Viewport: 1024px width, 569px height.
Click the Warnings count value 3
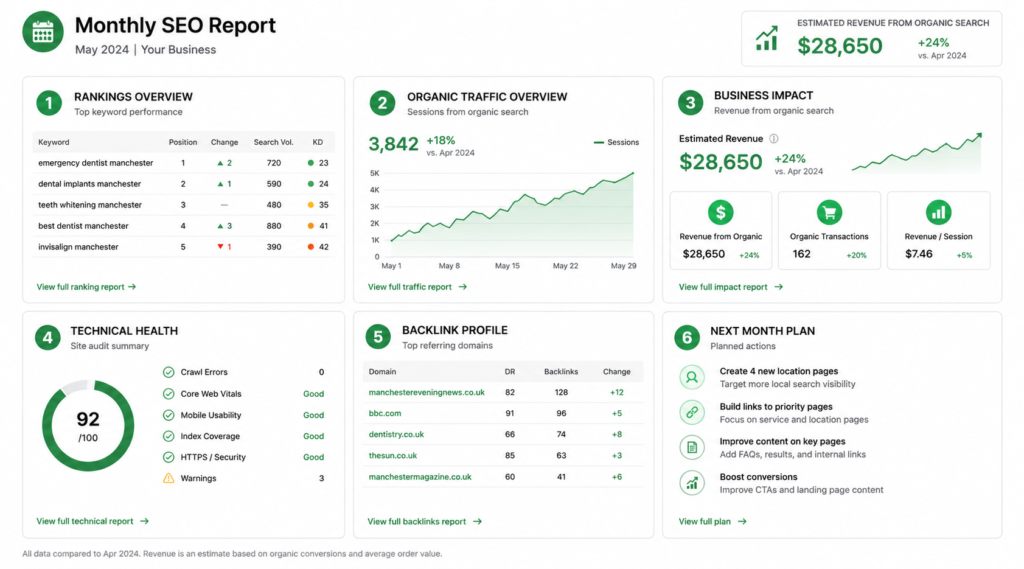click(x=321, y=478)
